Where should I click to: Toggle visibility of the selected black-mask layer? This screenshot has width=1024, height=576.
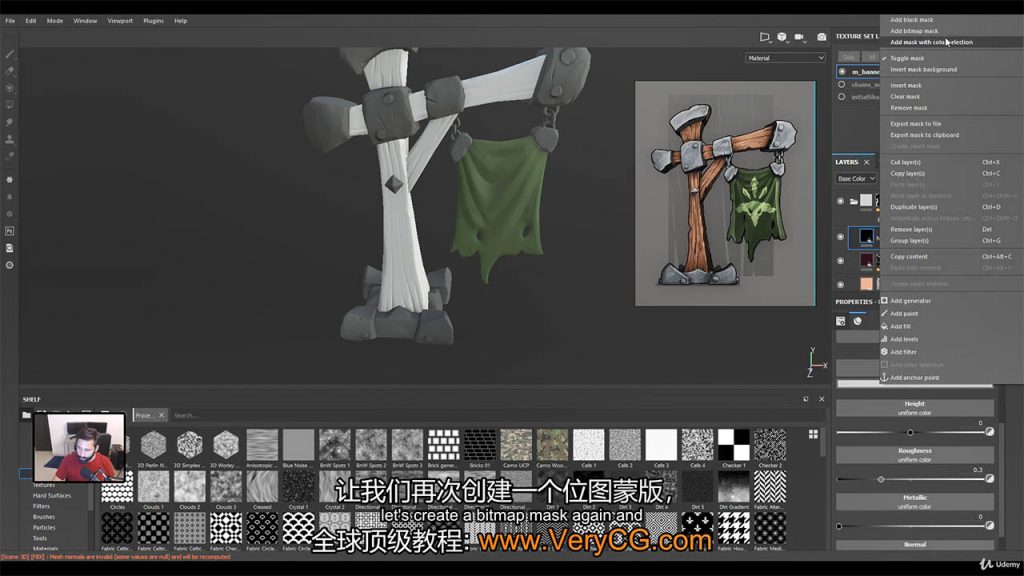(x=840, y=237)
